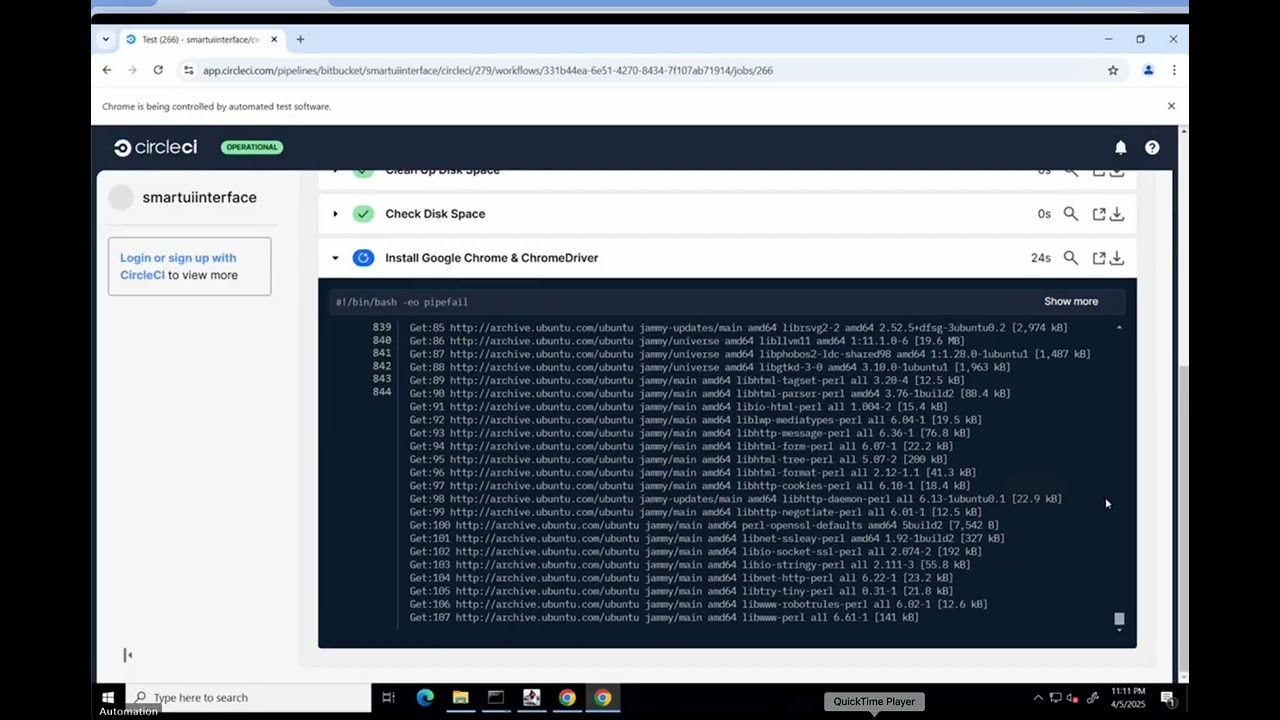This screenshot has width=1280, height=720.
Task: Open Chrome profile icon
Action: [1148, 70]
